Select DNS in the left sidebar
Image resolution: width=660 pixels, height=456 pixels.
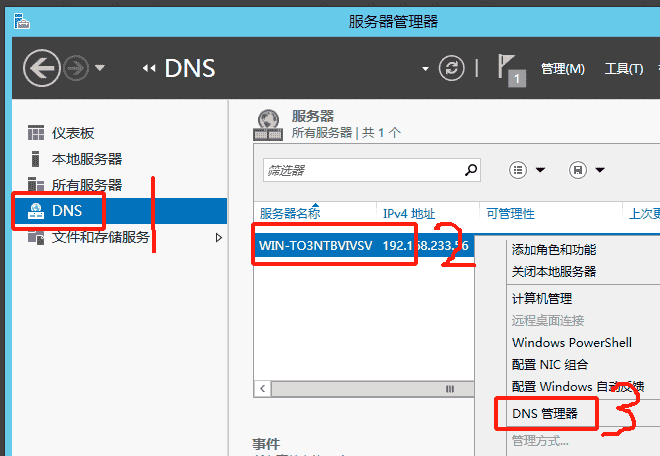(66, 211)
